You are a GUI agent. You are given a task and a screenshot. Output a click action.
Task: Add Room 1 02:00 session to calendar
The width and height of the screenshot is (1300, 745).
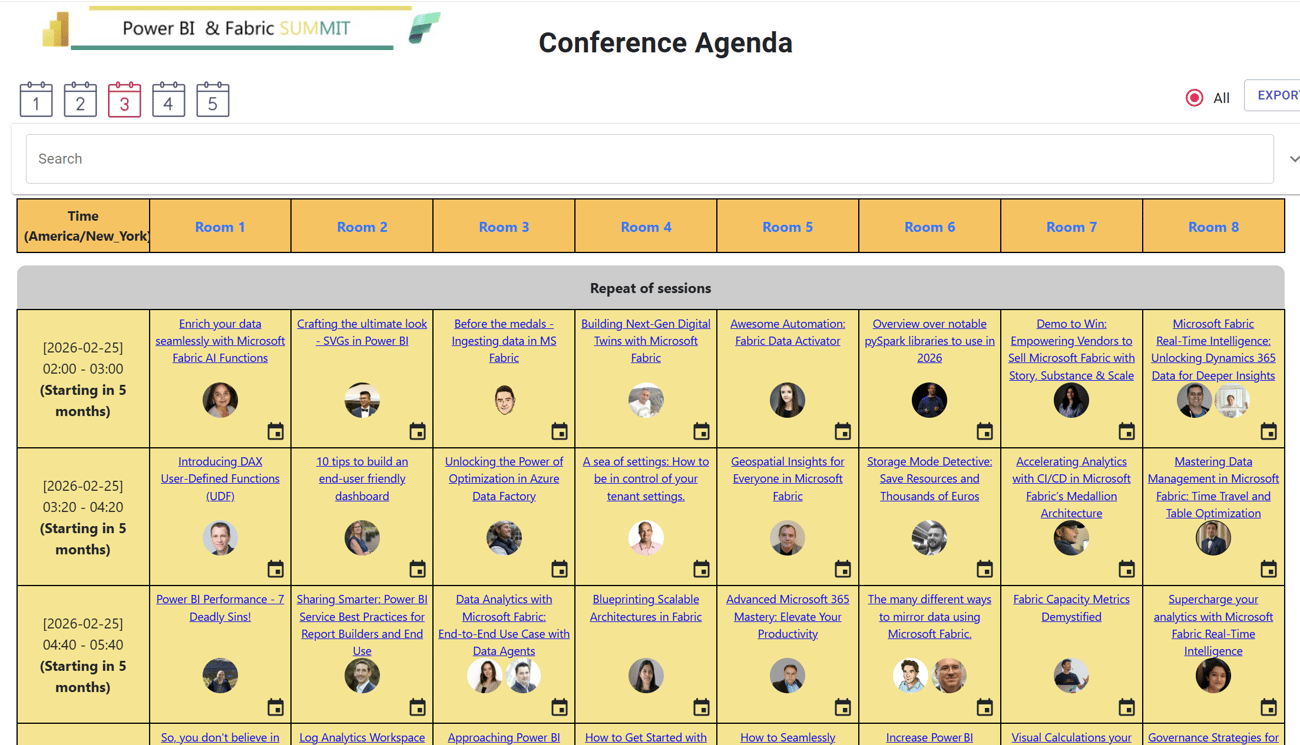tap(275, 432)
